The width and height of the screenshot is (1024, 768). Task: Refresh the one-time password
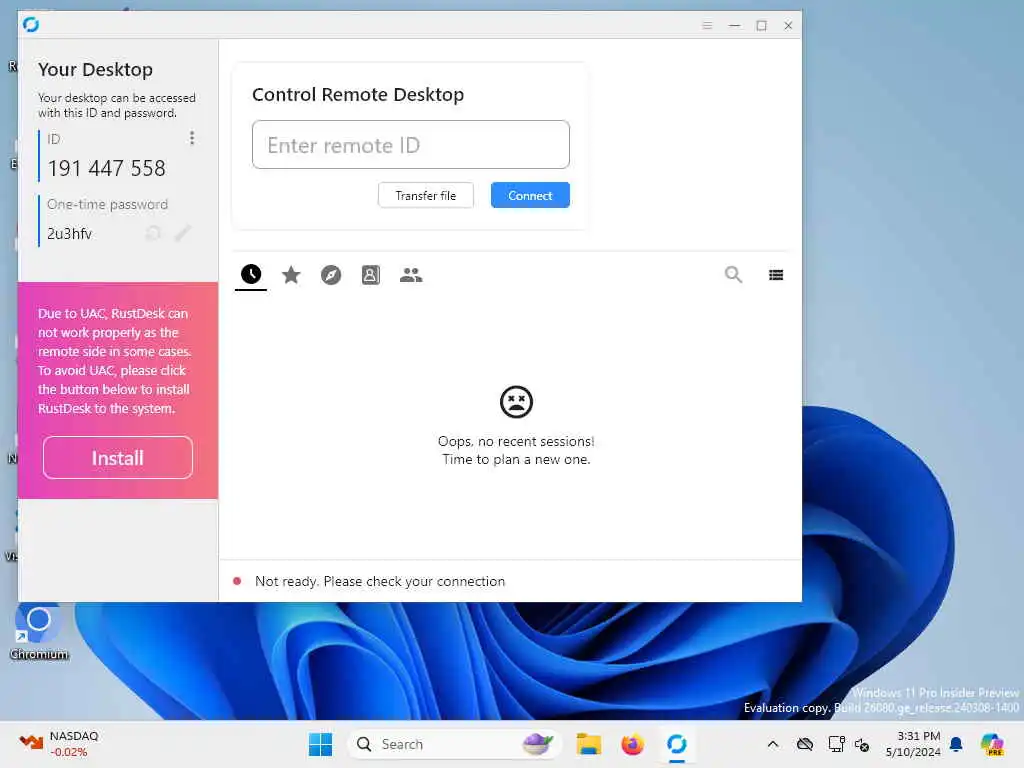tap(153, 233)
